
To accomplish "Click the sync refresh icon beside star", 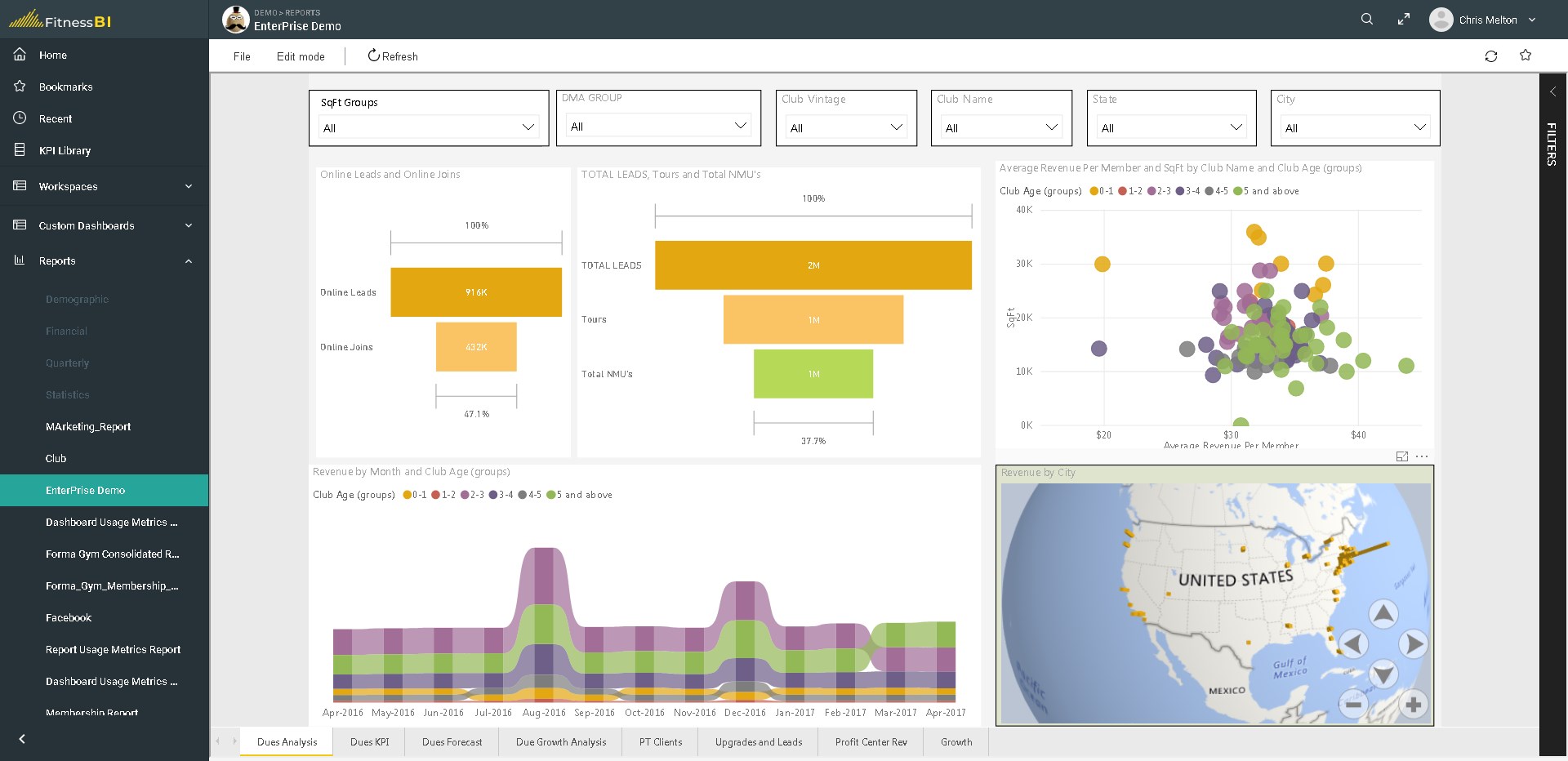I will 1491,56.
